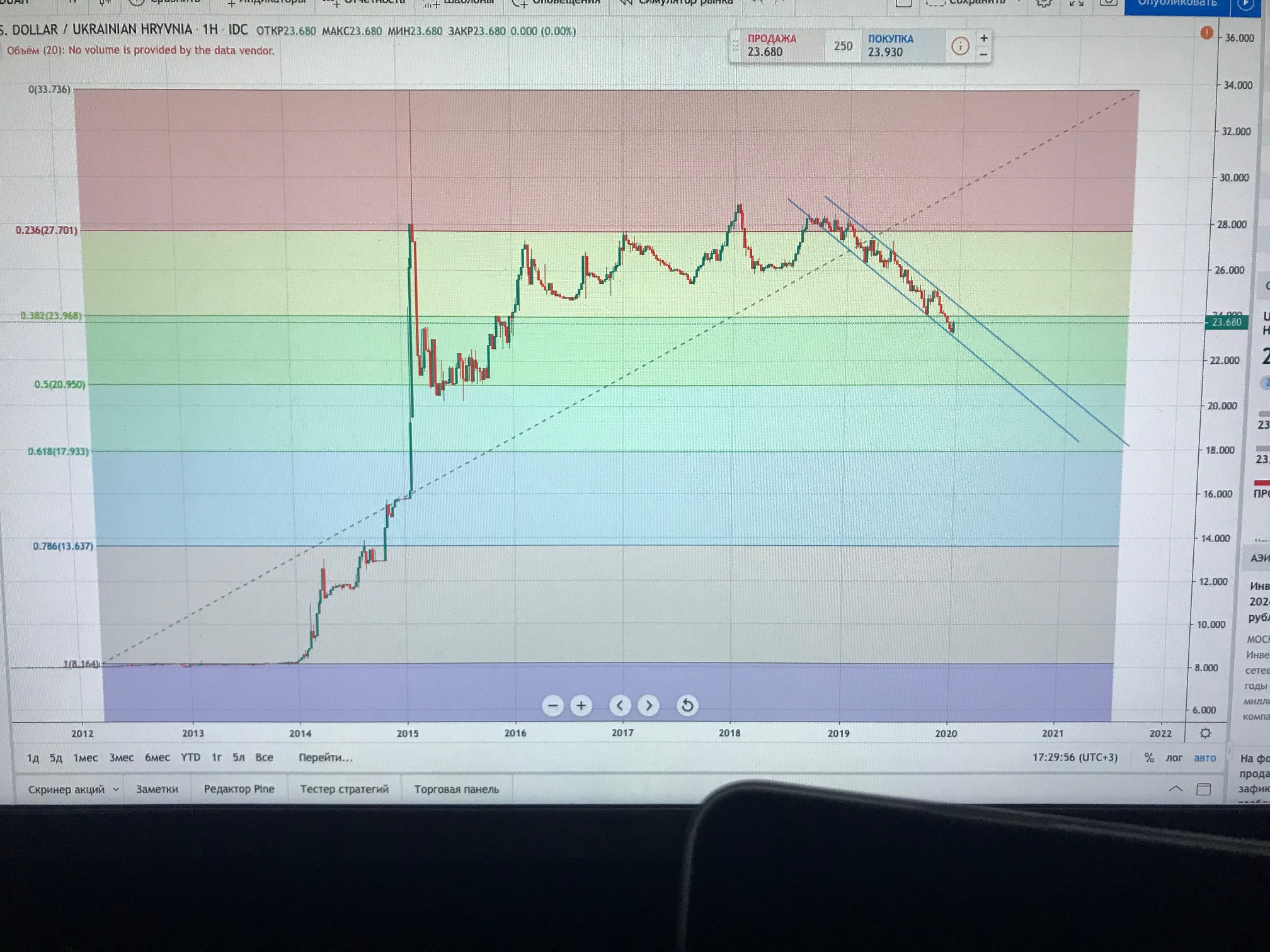Set range to 1мес

85,757
